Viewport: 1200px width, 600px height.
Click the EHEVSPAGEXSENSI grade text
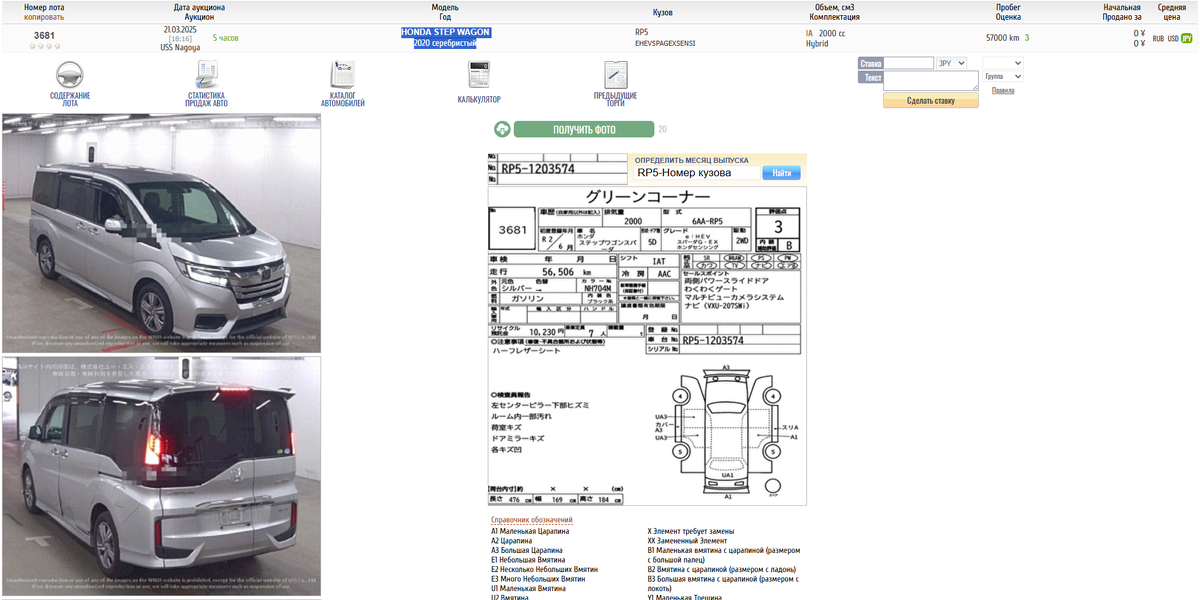coord(665,43)
